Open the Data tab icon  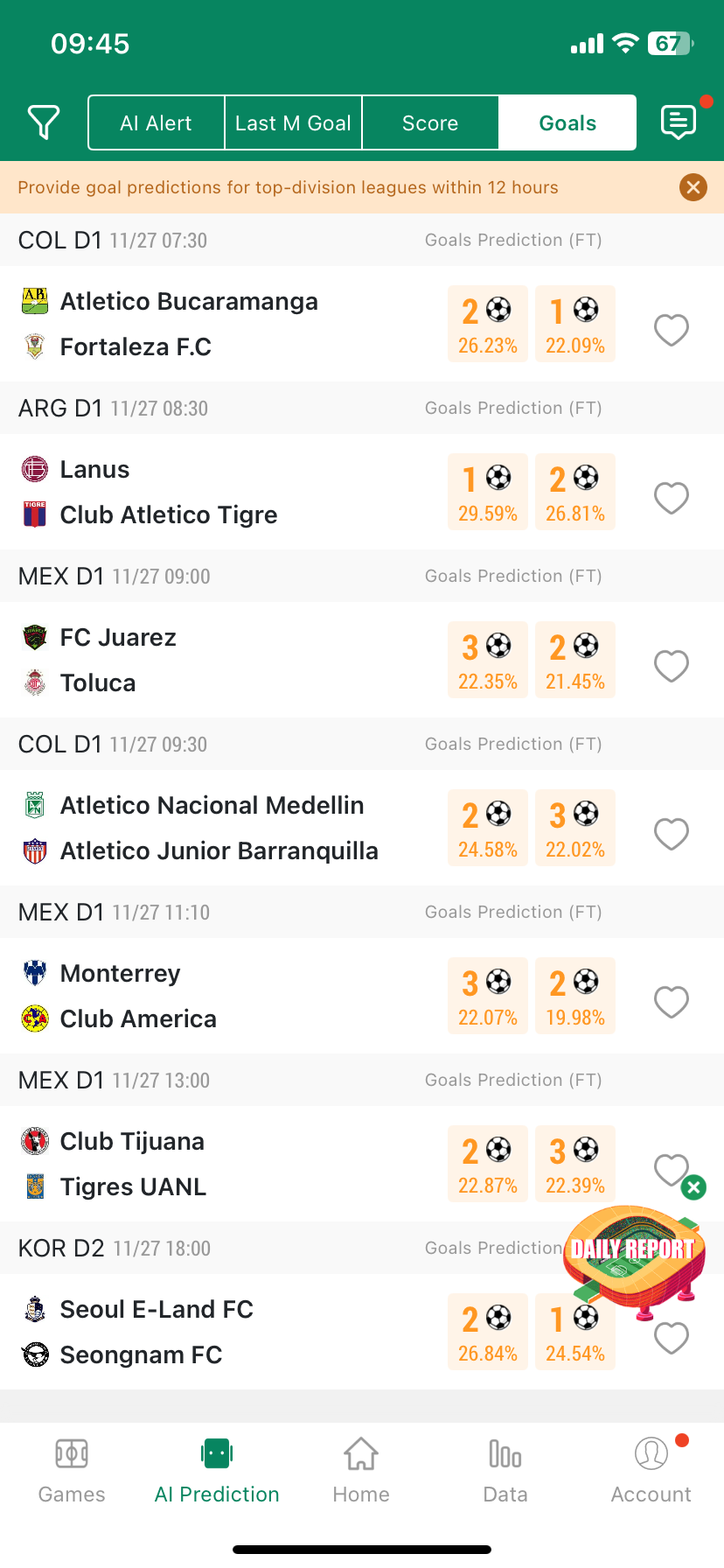coord(505,1453)
